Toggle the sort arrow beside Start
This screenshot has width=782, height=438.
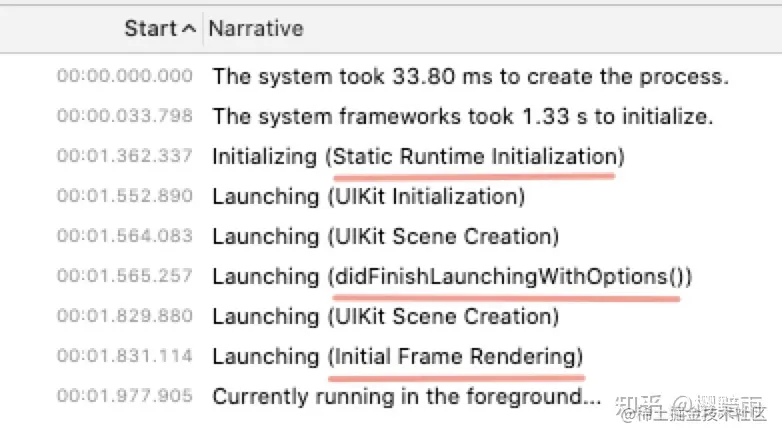tap(189, 29)
